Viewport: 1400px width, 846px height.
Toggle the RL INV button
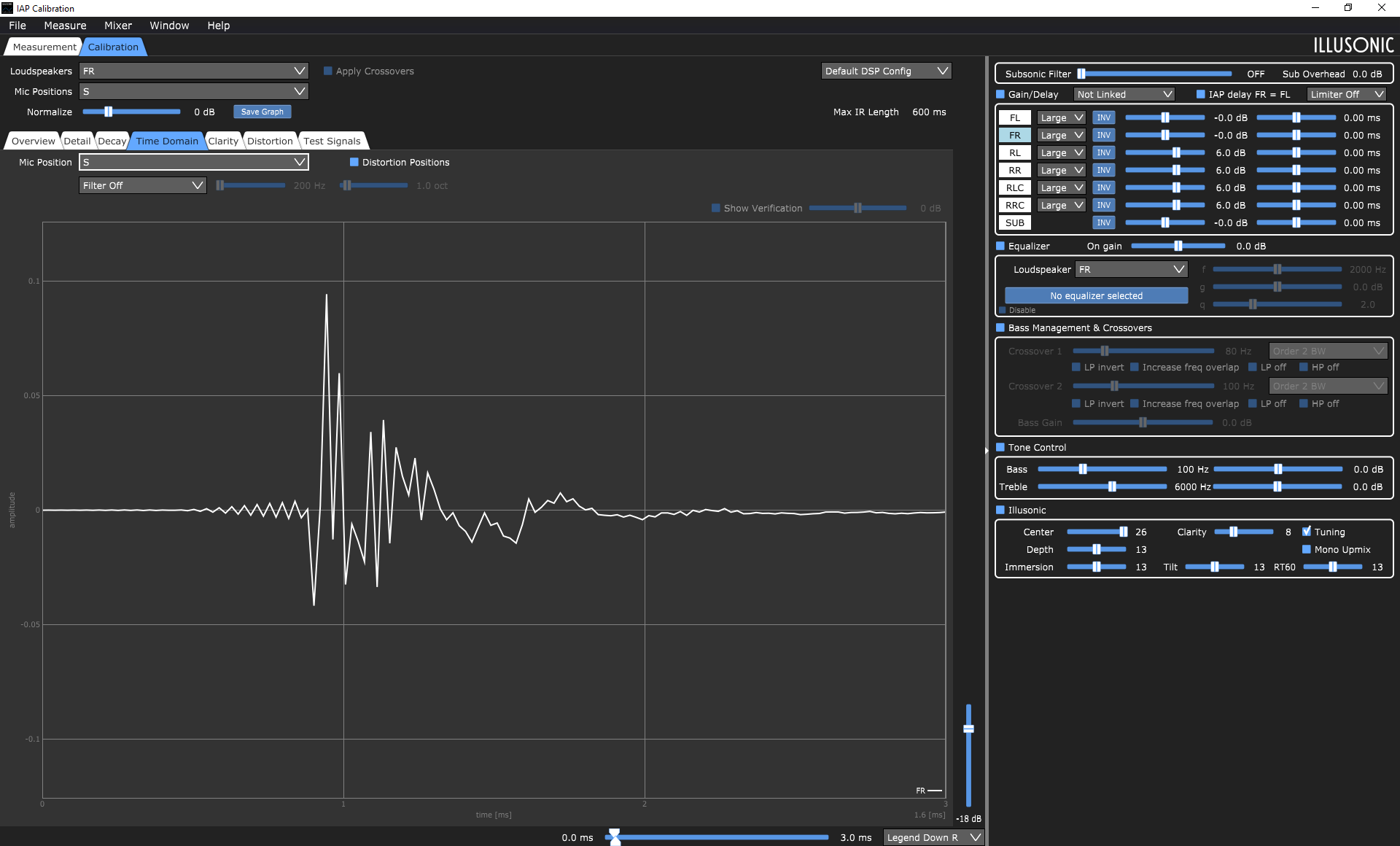click(x=1104, y=152)
